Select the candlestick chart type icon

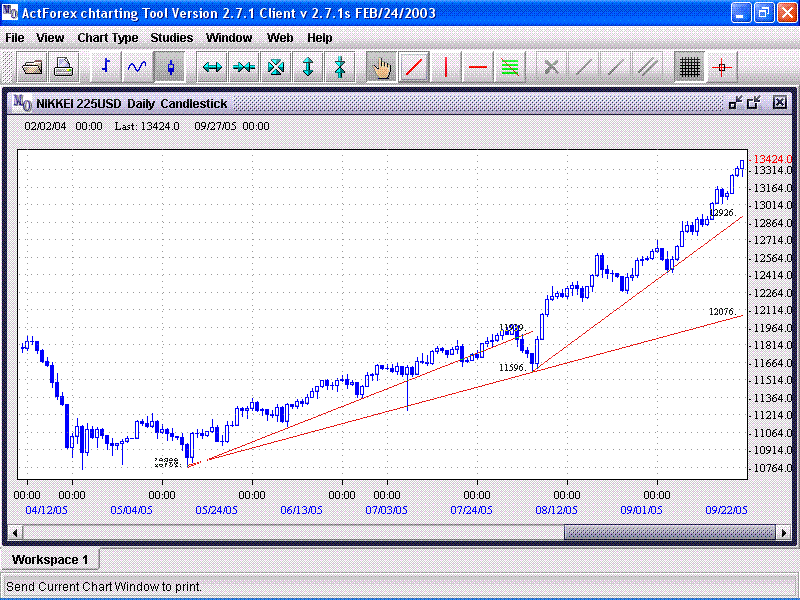(170, 68)
